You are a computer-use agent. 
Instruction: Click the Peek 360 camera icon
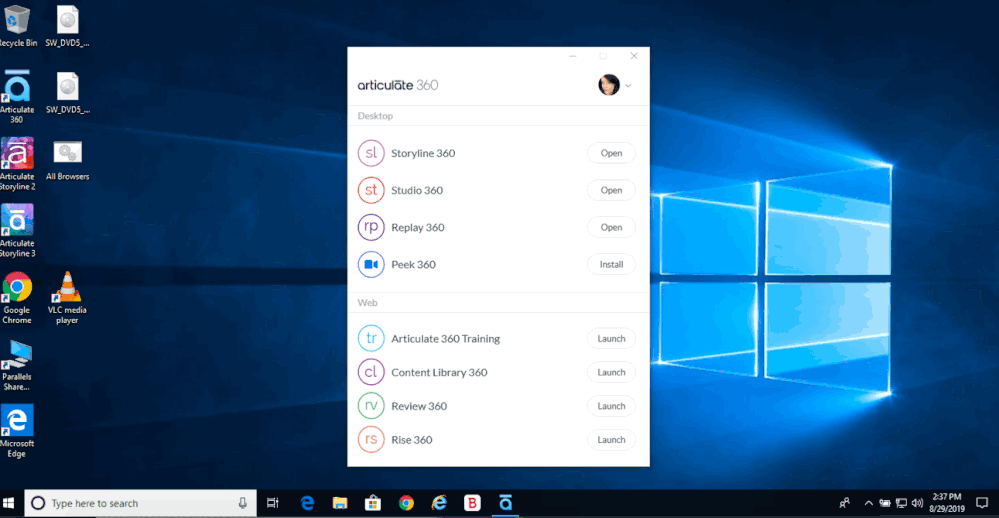pyautogui.click(x=371, y=264)
